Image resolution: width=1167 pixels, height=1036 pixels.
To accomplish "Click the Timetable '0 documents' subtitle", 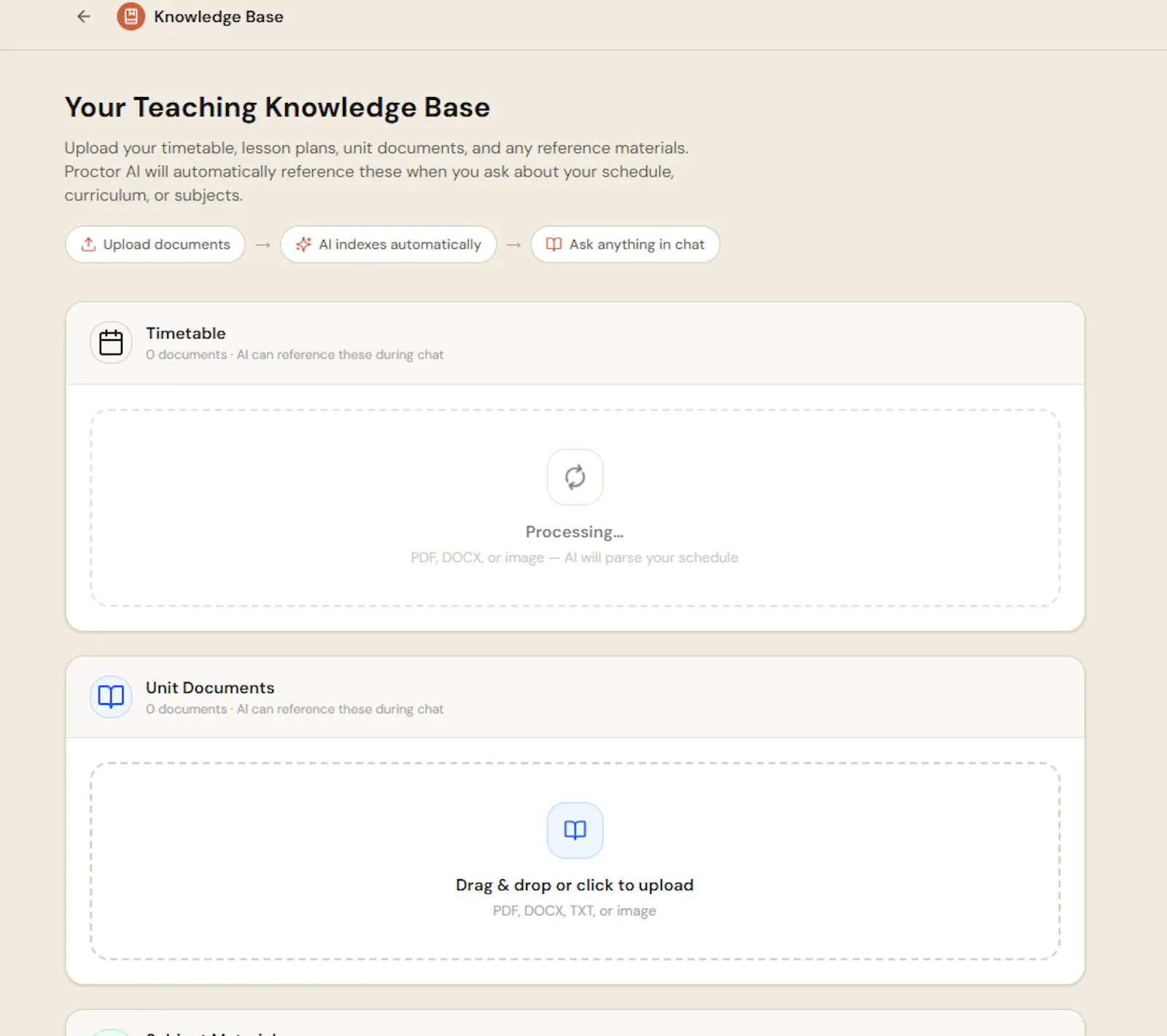I will [x=295, y=355].
